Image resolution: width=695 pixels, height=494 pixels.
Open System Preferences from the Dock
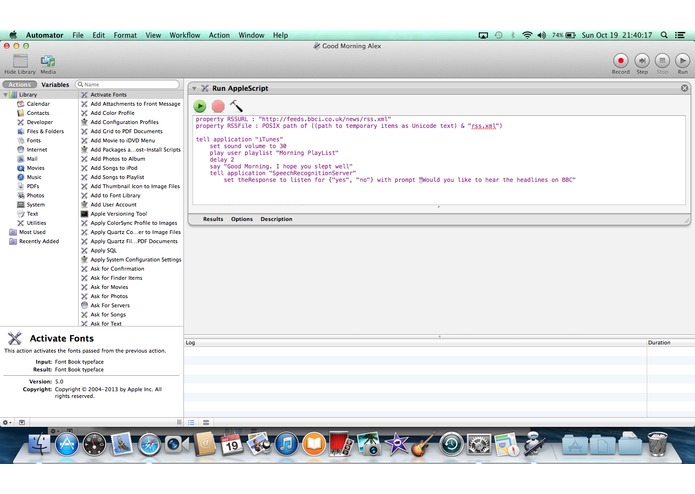(x=479, y=444)
